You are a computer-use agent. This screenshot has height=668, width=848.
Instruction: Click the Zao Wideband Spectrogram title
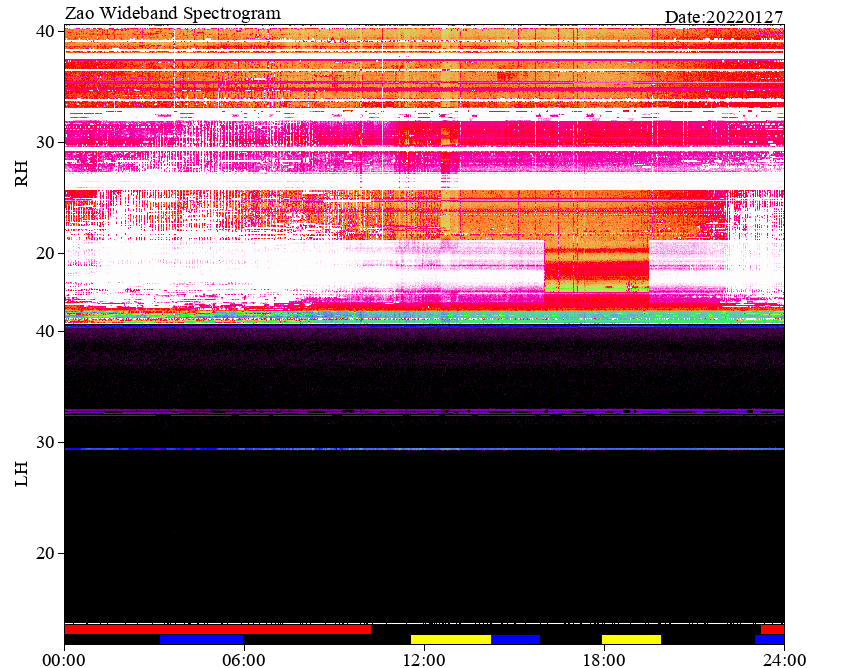click(173, 13)
